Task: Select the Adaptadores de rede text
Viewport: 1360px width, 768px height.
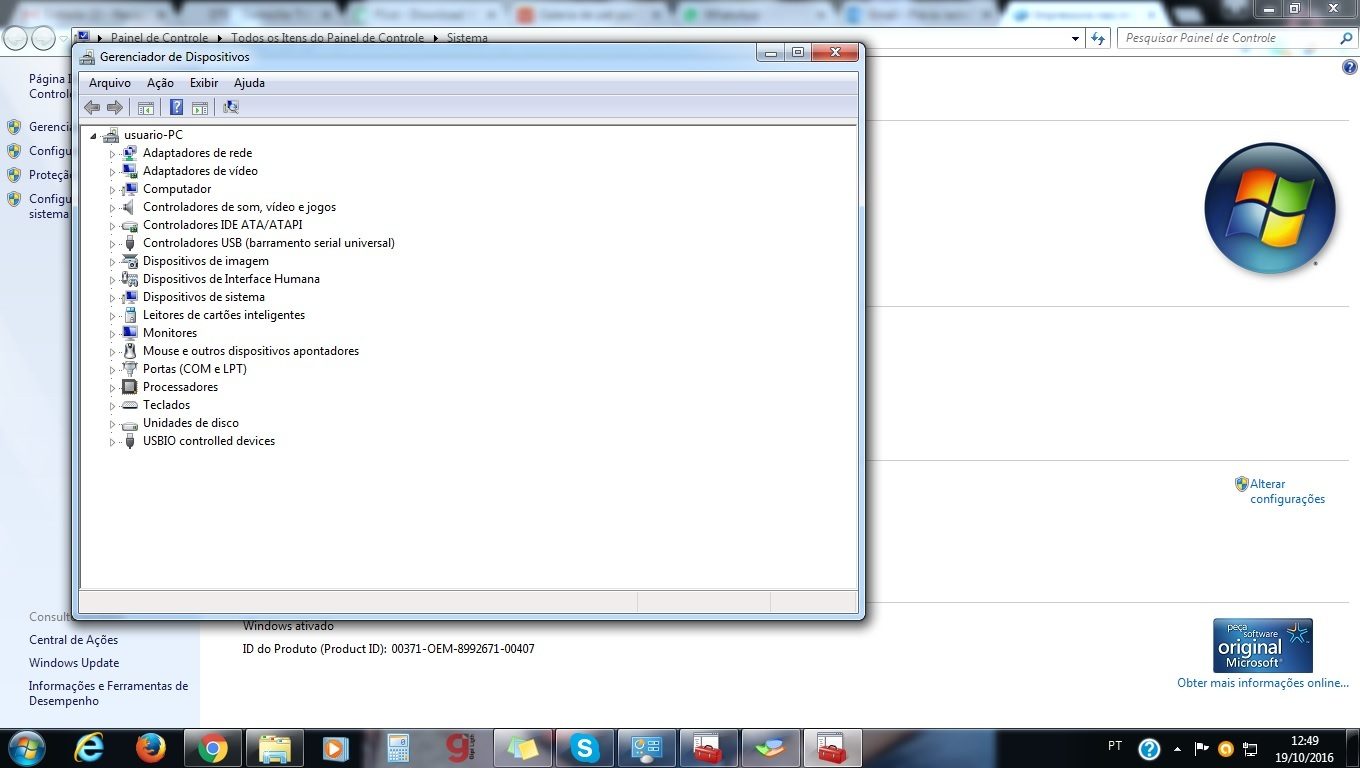Action: [197, 153]
